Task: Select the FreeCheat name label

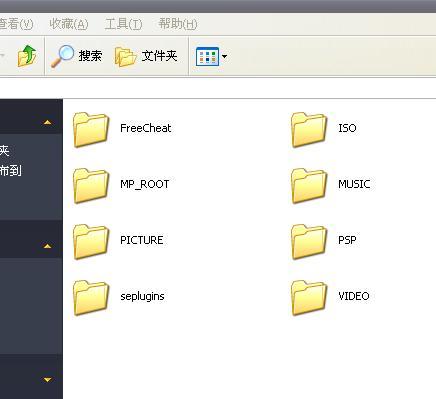Action: (x=146, y=128)
